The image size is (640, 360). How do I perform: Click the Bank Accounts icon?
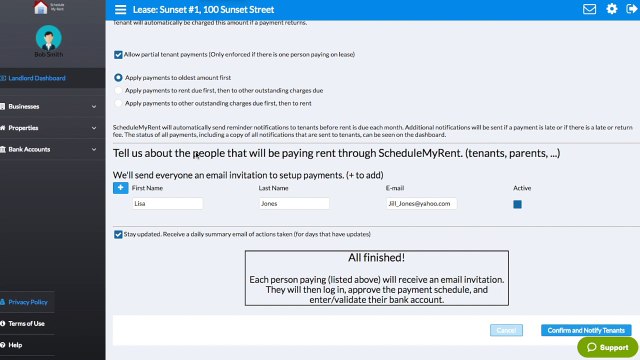click(3, 149)
